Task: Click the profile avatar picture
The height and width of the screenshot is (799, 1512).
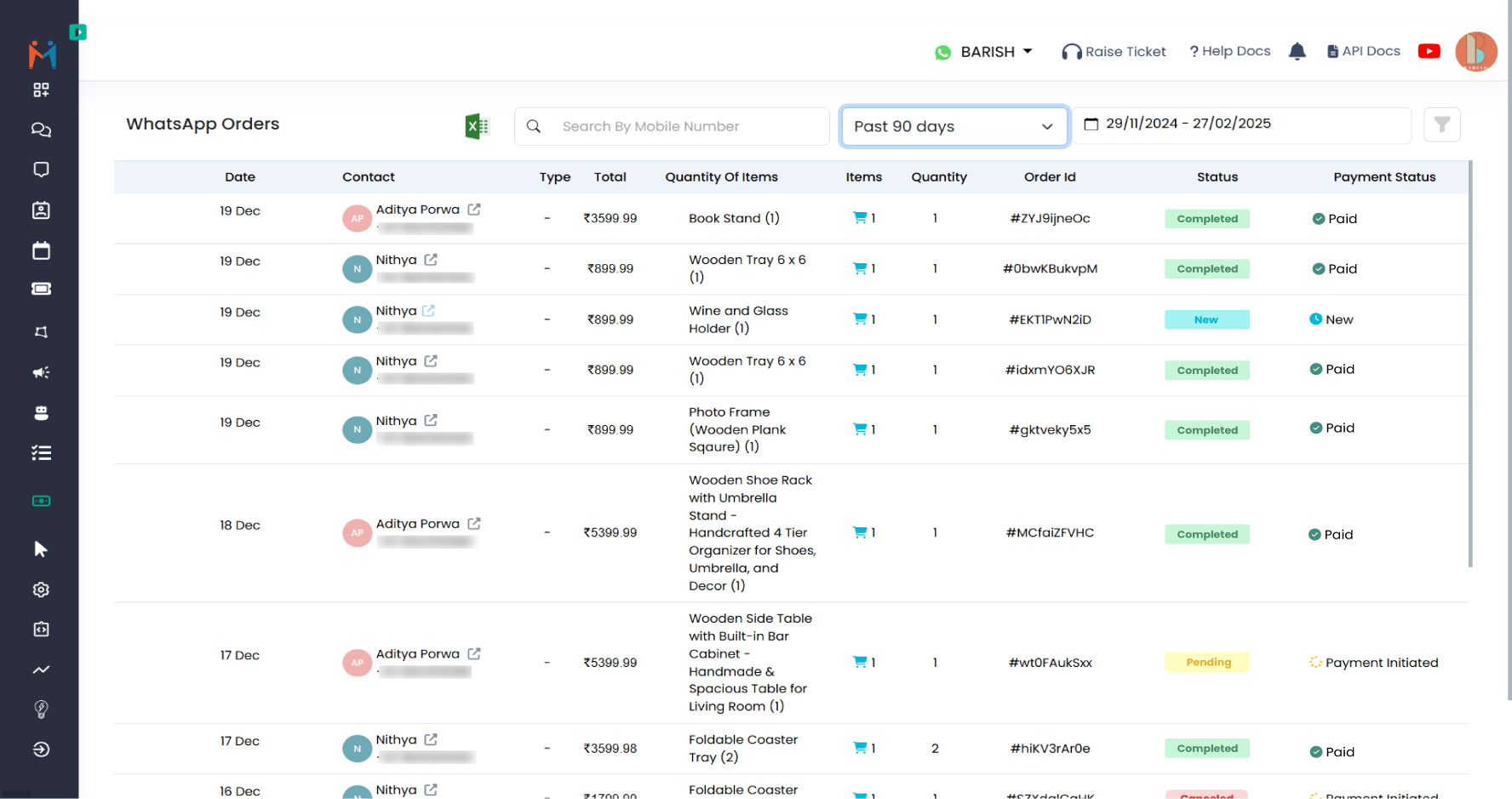Action: 1475,52
